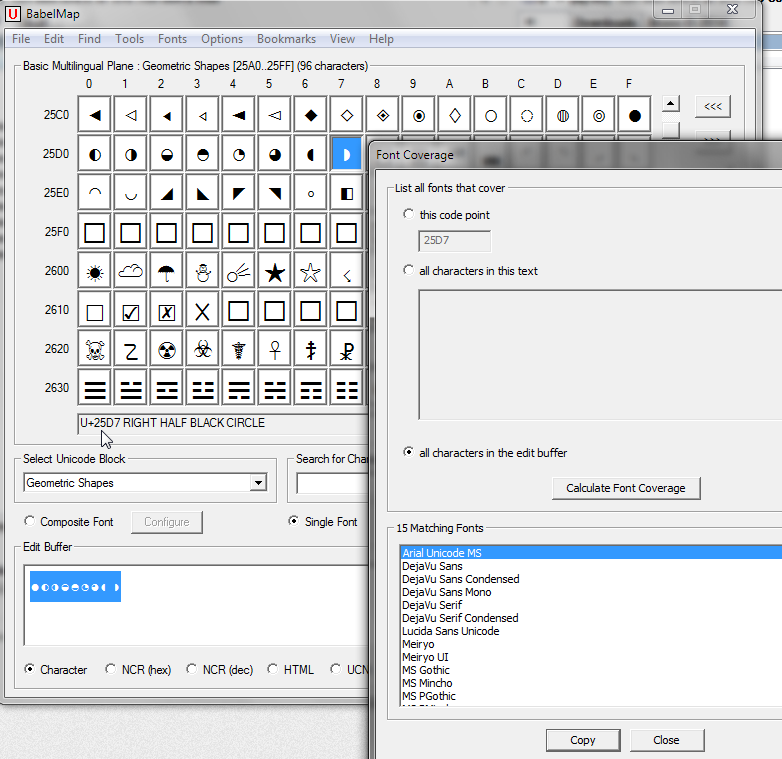Viewport: 782px width, 759px height.
Task: Select the biohazard sign character
Action: [202, 350]
